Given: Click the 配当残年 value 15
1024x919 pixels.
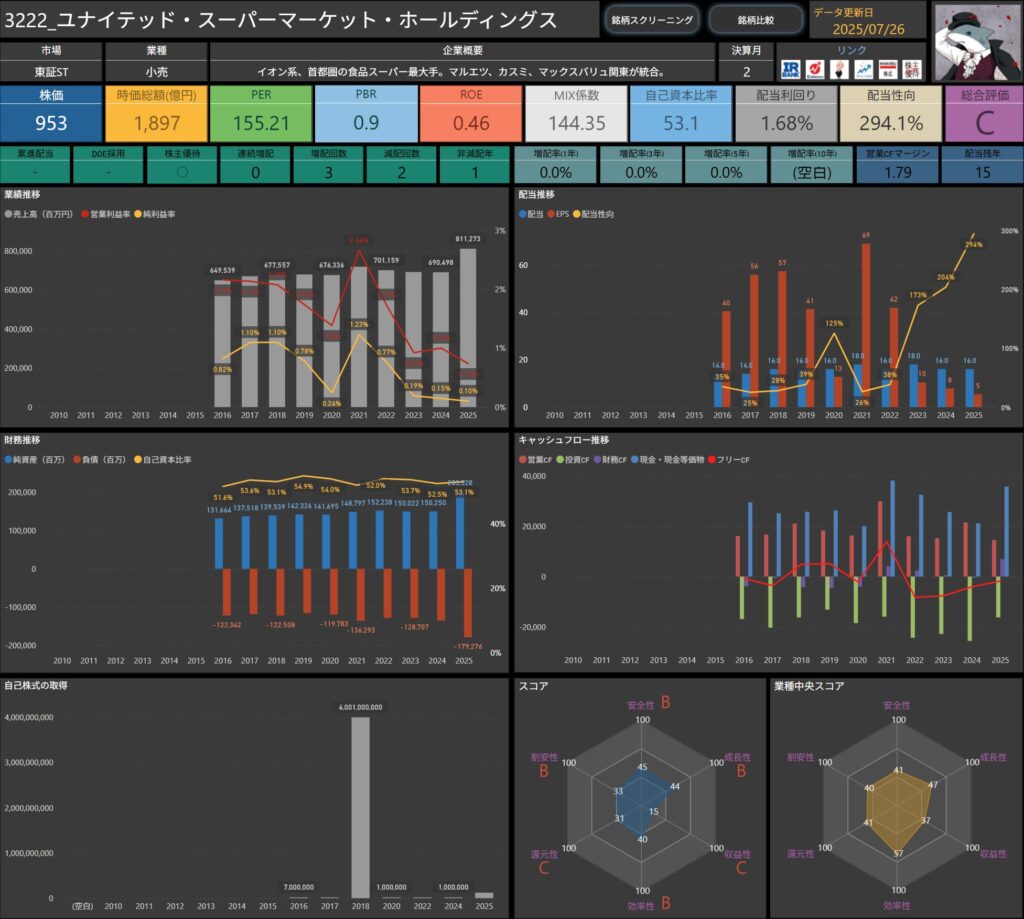Looking at the screenshot, I should coord(982,172).
